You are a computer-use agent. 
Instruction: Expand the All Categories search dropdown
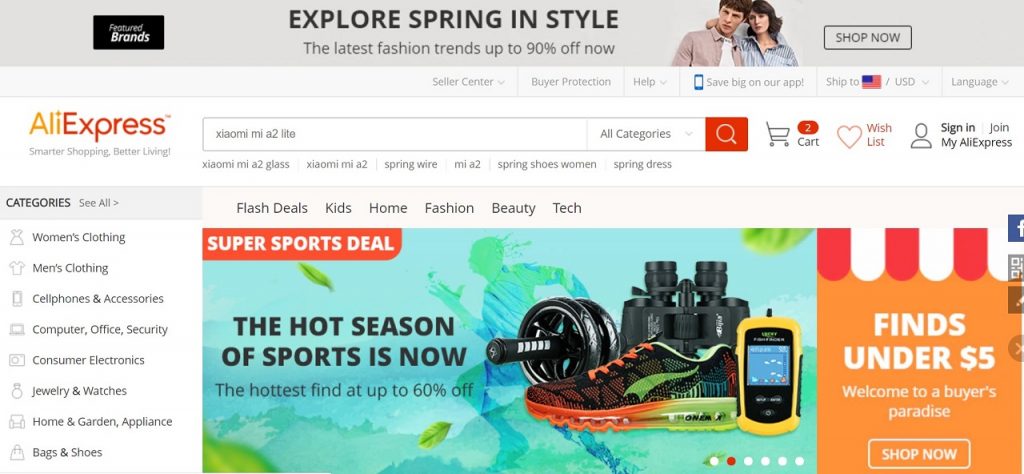[x=646, y=134]
